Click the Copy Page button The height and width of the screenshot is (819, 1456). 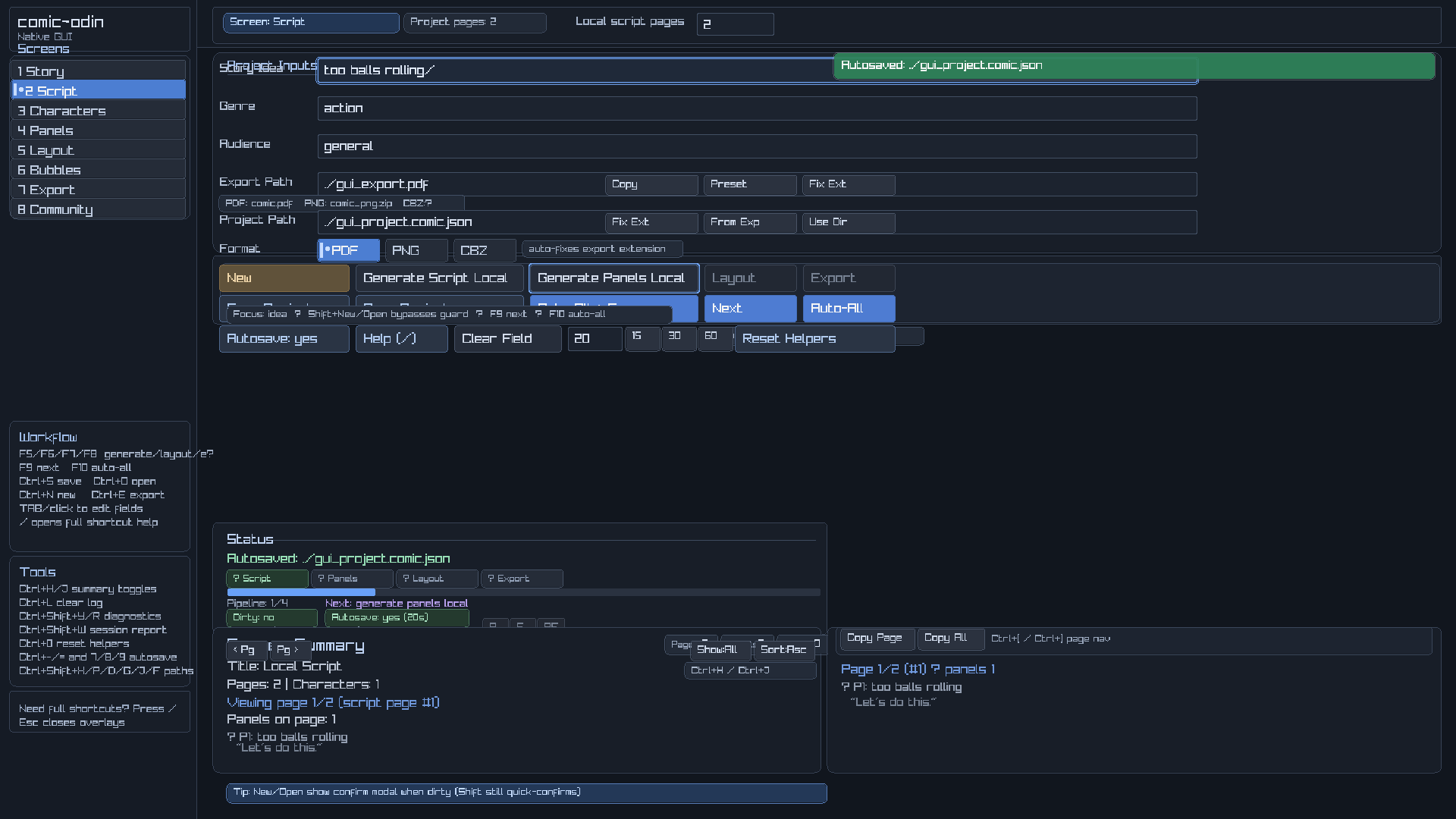877,639
